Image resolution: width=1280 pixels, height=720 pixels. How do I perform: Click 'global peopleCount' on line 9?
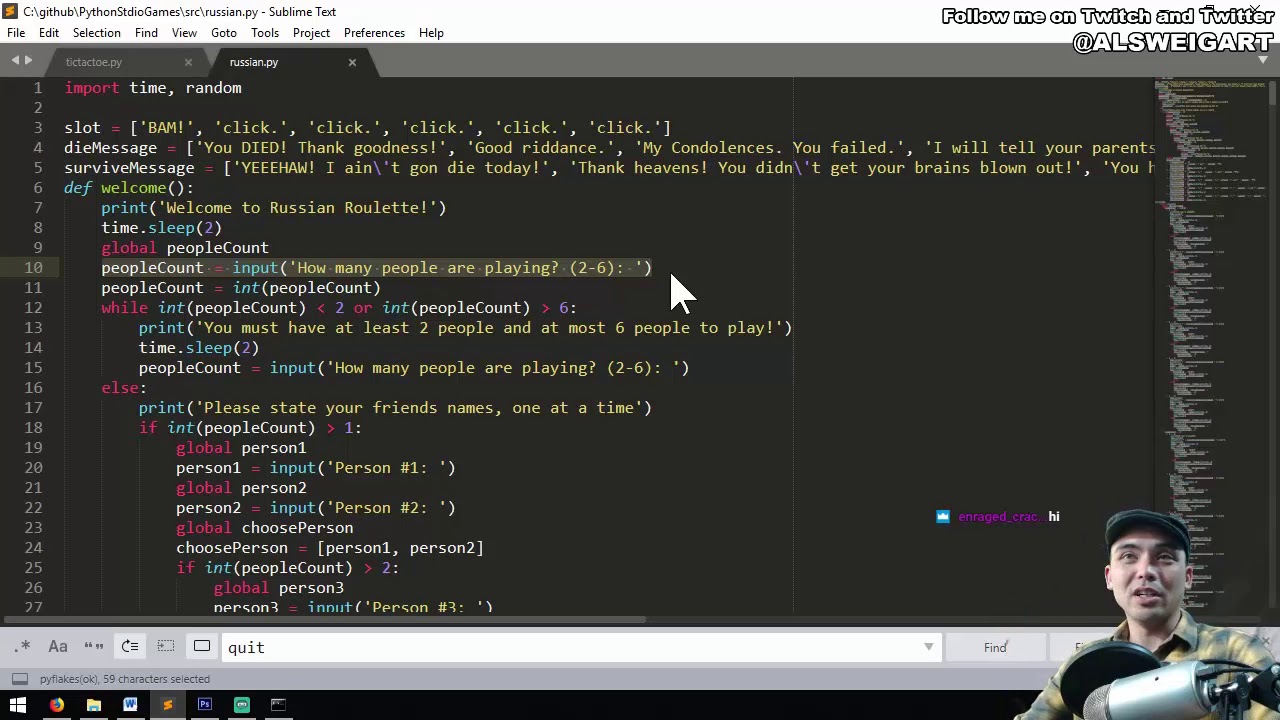coord(185,248)
